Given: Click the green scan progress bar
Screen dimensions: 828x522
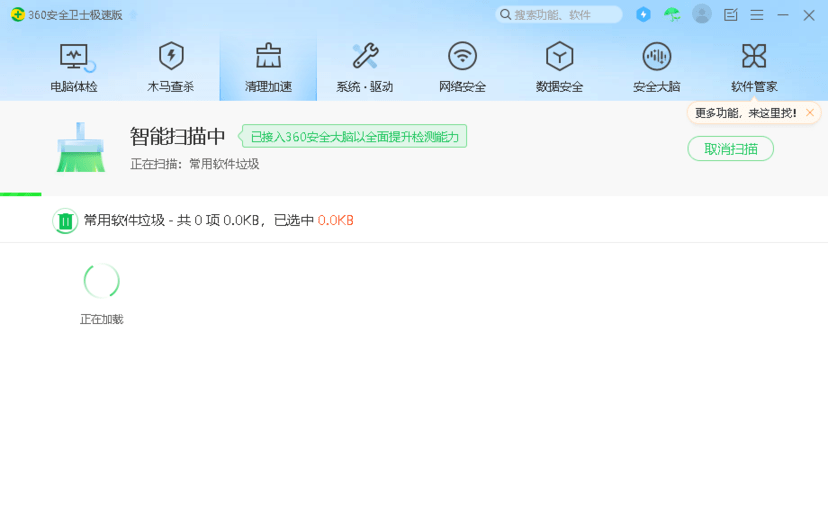Looking at the screenshot, I should [x=21, y=194].
